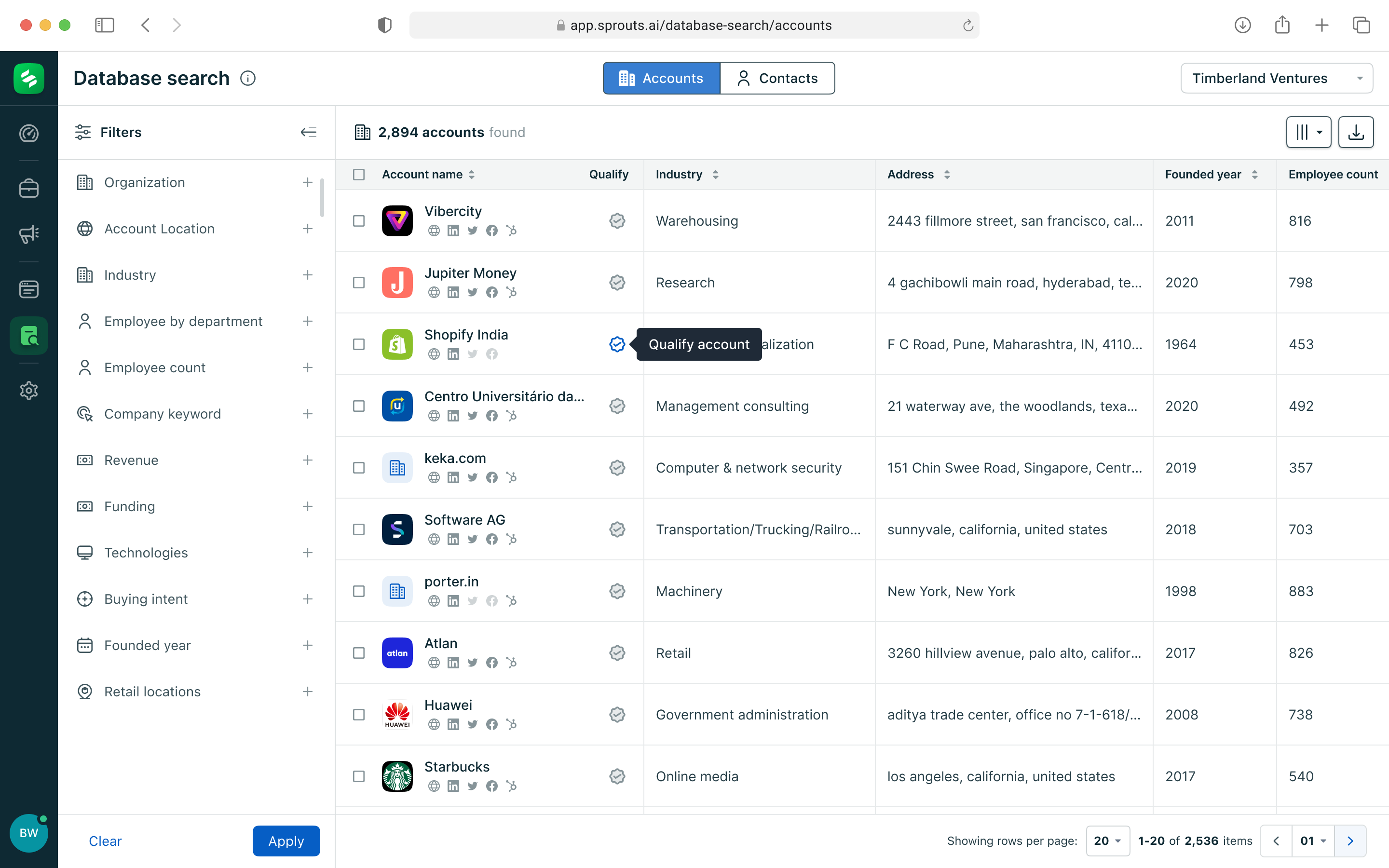The width and height of the screenshot is (1389, 868).
Task: Clear all applied filters
Action: pos(105,841)
